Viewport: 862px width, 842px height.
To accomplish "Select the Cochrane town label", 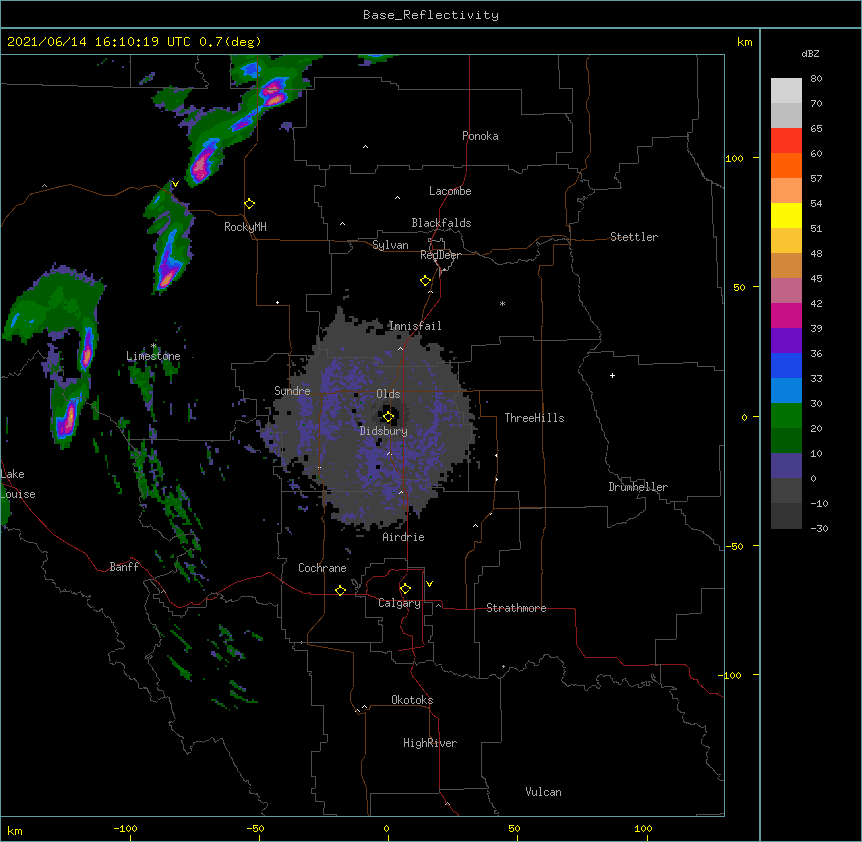I will [x=322, y=568].
